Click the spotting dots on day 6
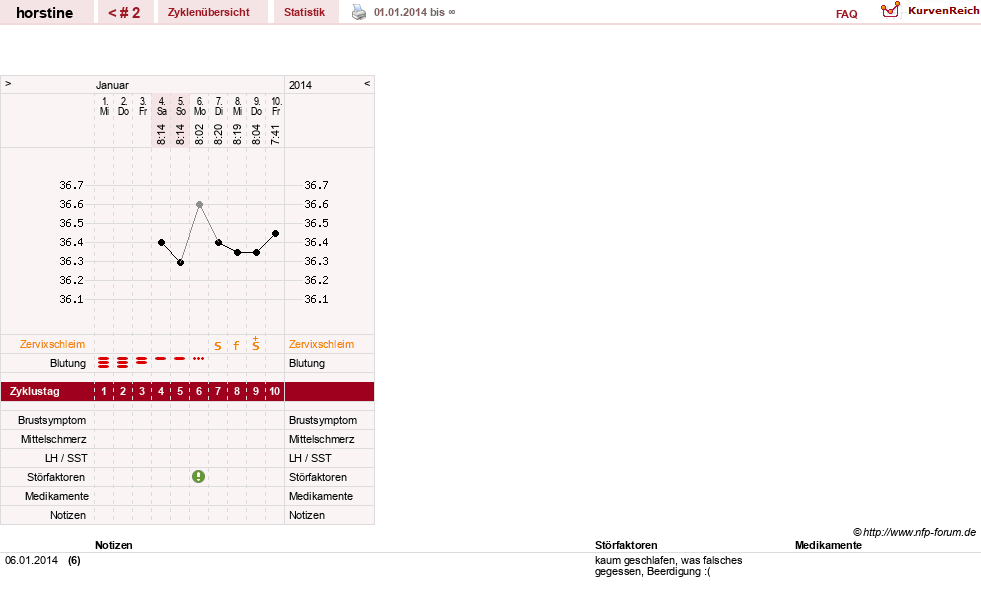The height and width of the screenshot is (598, 981). click(x=198, y=358)
